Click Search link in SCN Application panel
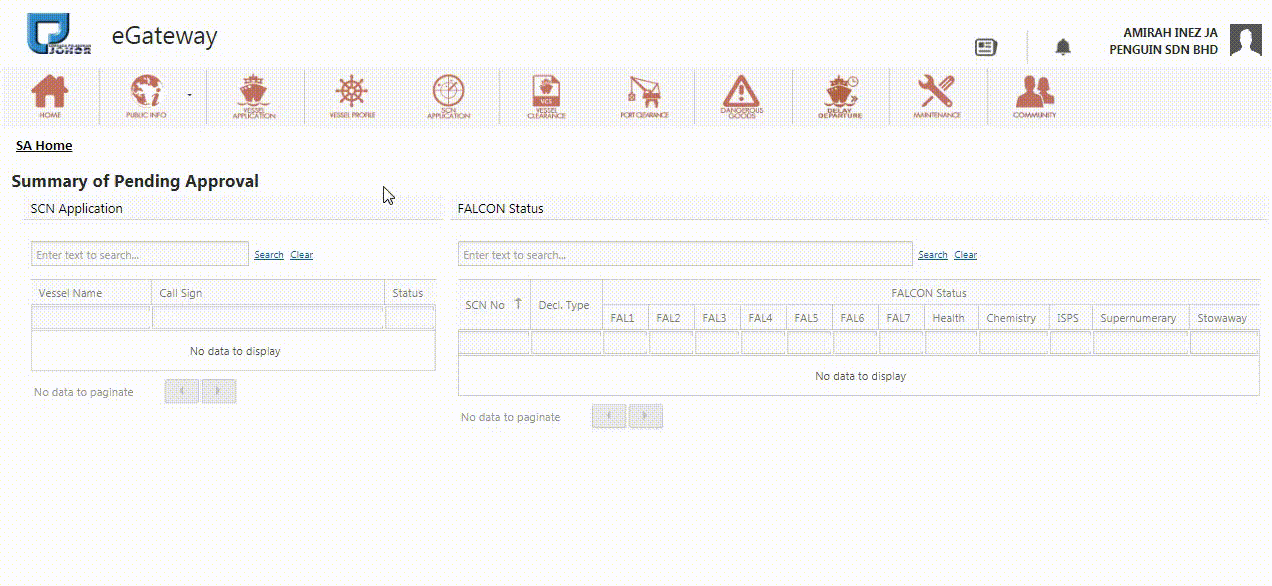This screenshot has height=586, width=1272. tap(268, 255)
